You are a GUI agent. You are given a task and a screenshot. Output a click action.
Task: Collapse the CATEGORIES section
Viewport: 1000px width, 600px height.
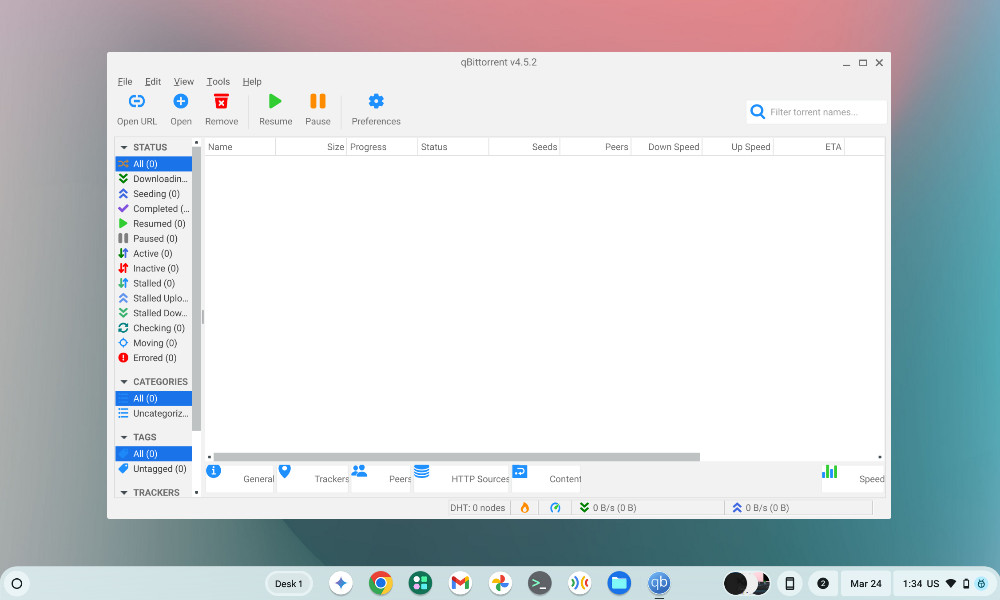(x=124, y=382)
